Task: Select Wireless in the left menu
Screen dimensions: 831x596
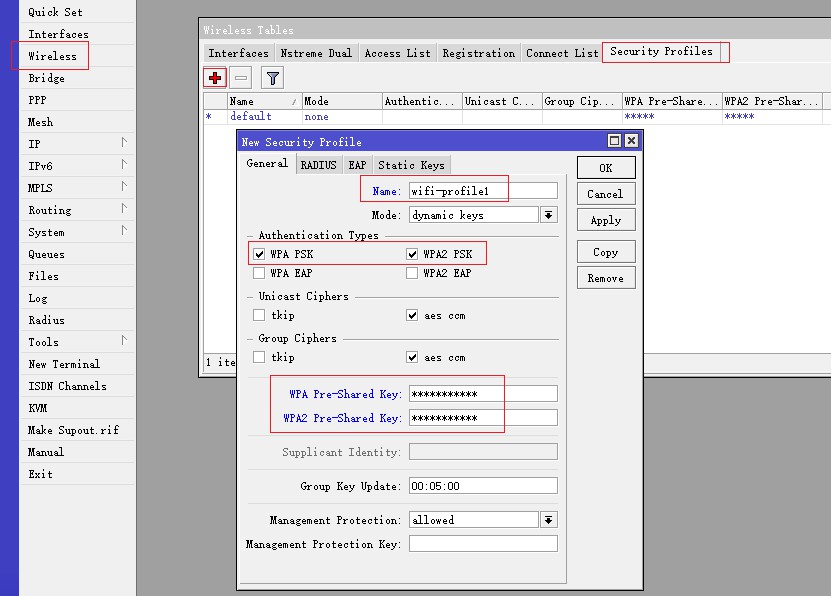Action: [52, 56]
